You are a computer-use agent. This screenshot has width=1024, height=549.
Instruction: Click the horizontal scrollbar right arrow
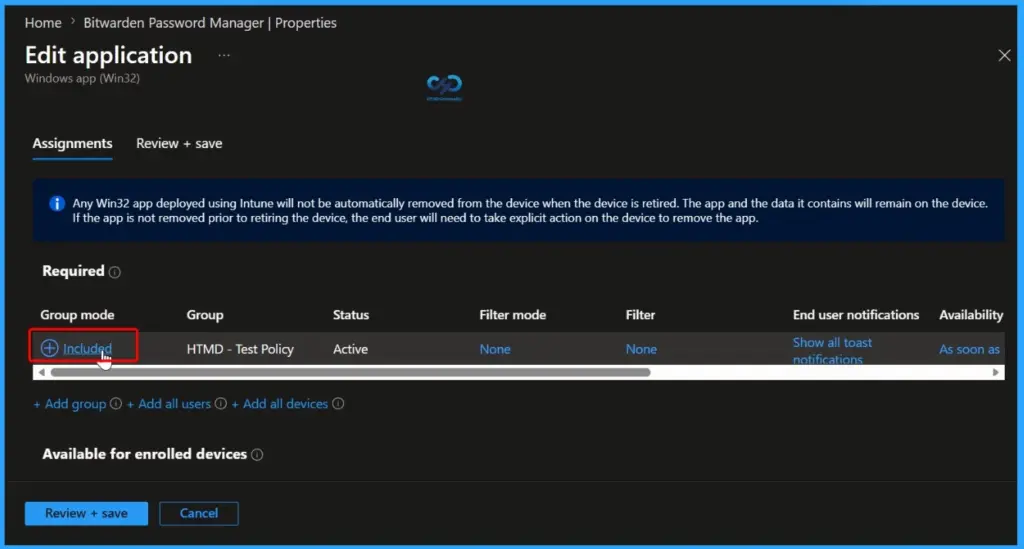point(995,372)
